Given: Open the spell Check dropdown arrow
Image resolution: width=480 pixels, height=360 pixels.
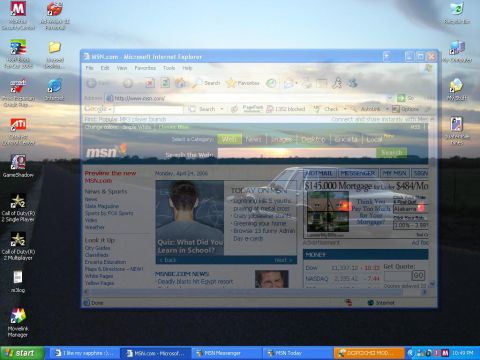Looking at the screenshot, I should coord(345,109).
